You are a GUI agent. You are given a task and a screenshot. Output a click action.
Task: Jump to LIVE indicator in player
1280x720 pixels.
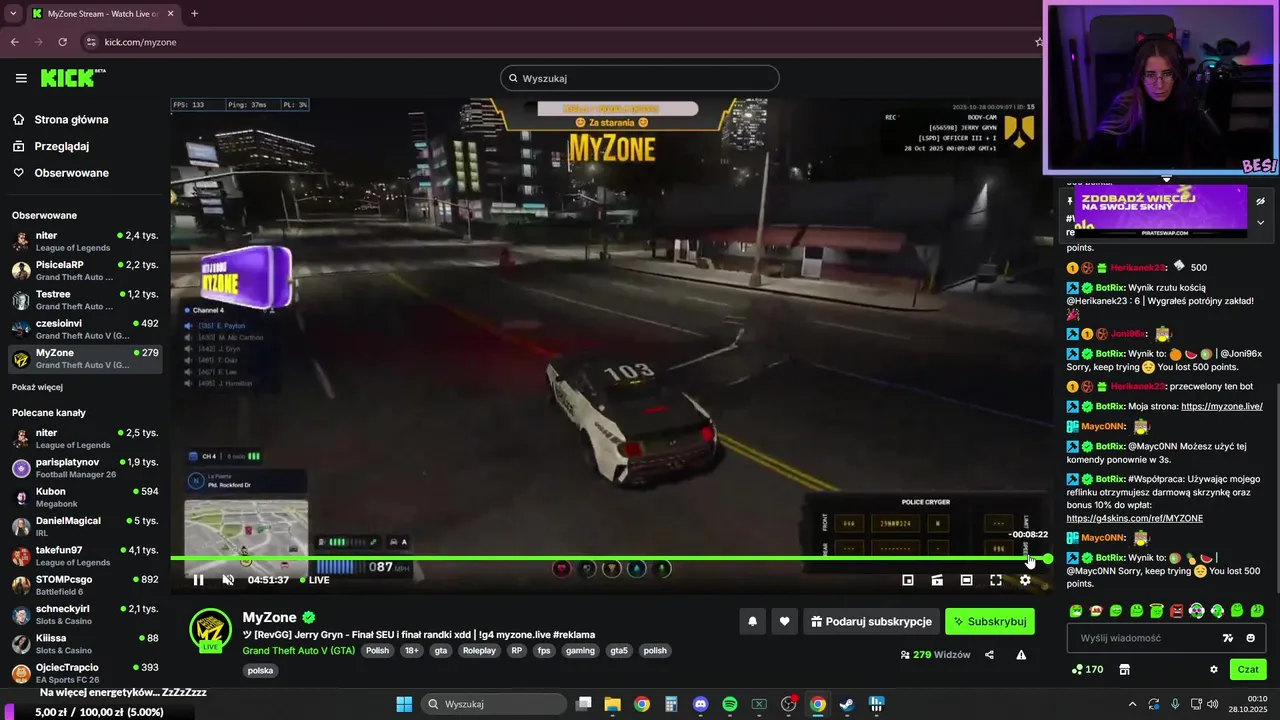[x=315, y=580]
